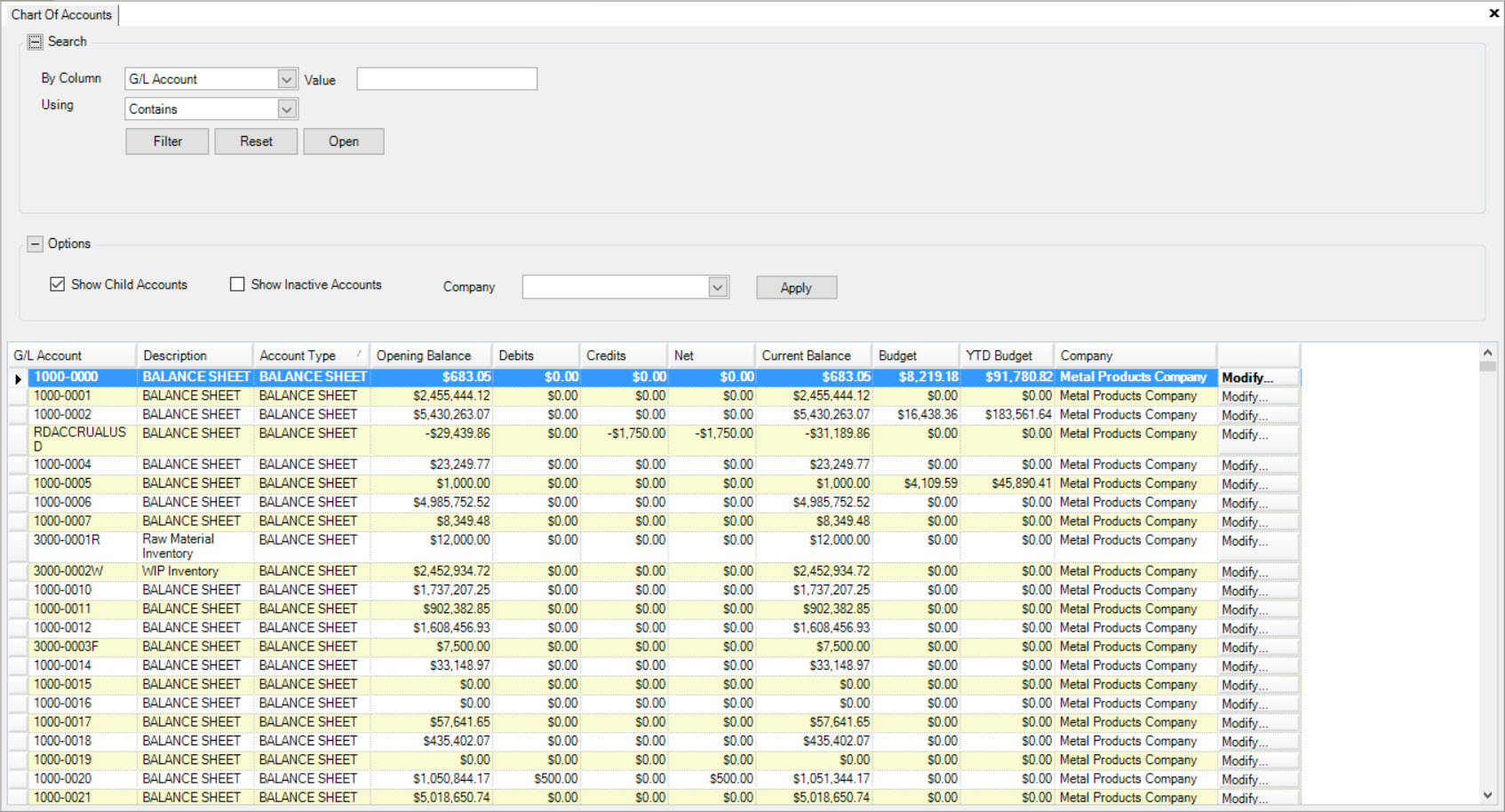Click the Open button

344,141
